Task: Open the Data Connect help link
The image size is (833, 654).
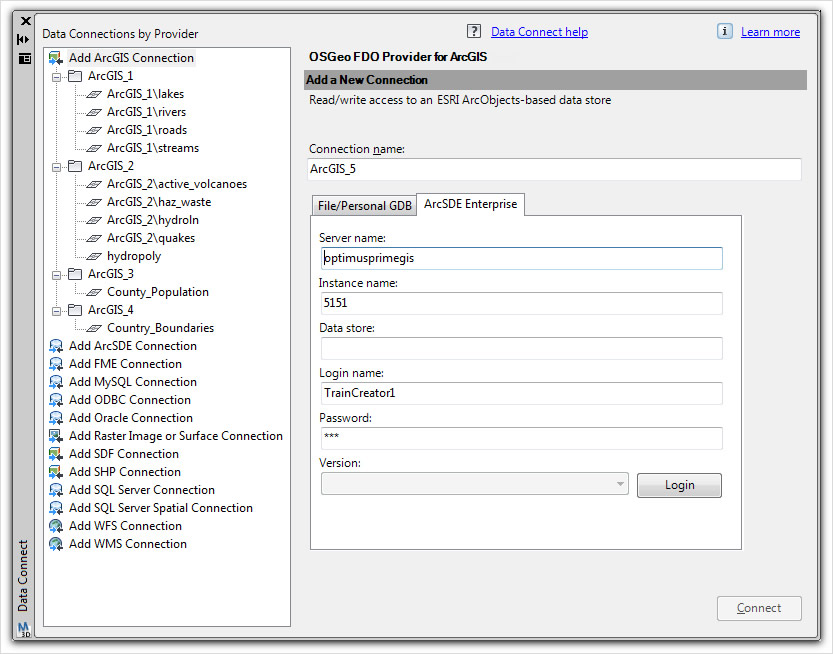Action: (539, 32)
